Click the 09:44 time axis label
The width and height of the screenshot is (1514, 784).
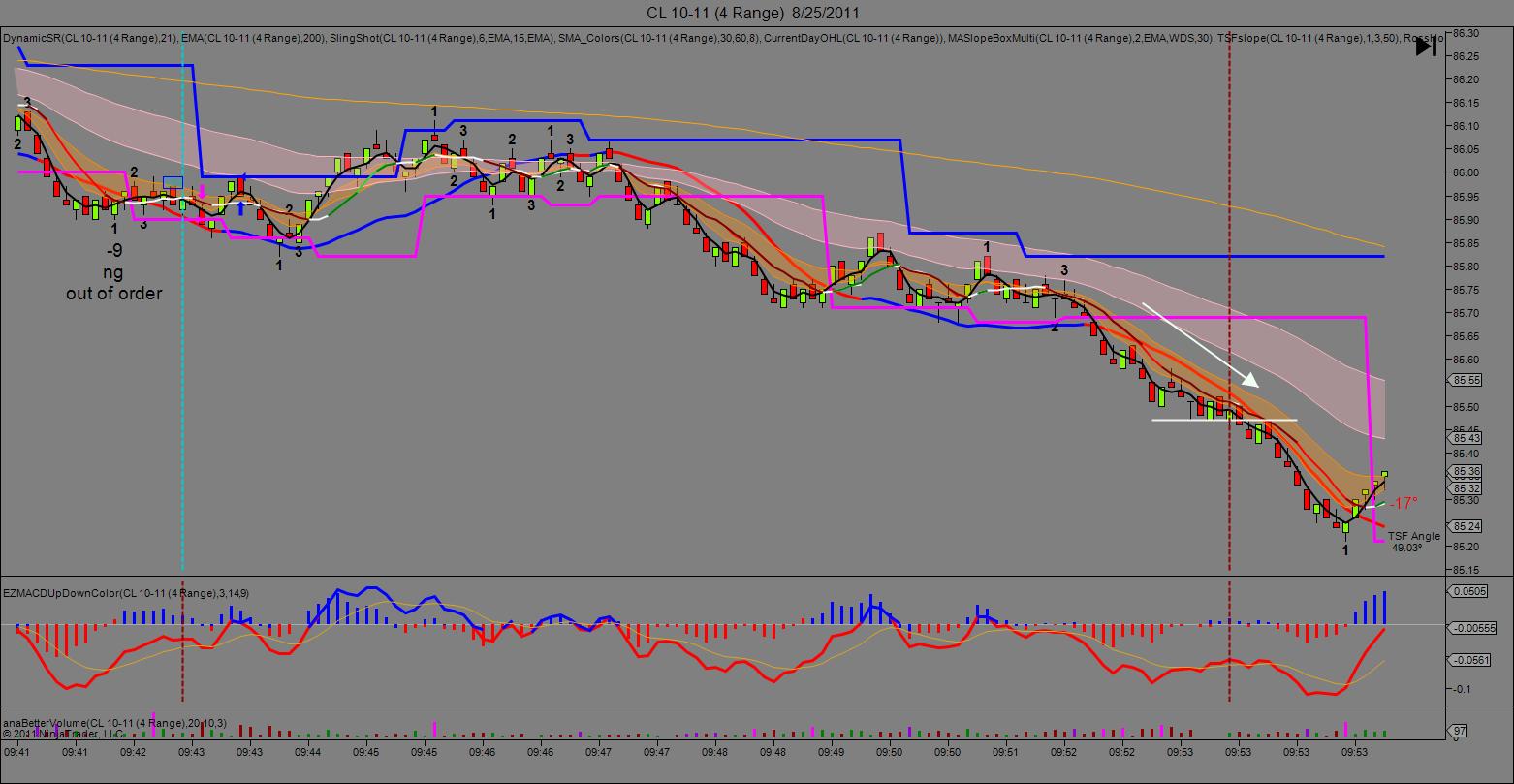(x=308, y=751)
